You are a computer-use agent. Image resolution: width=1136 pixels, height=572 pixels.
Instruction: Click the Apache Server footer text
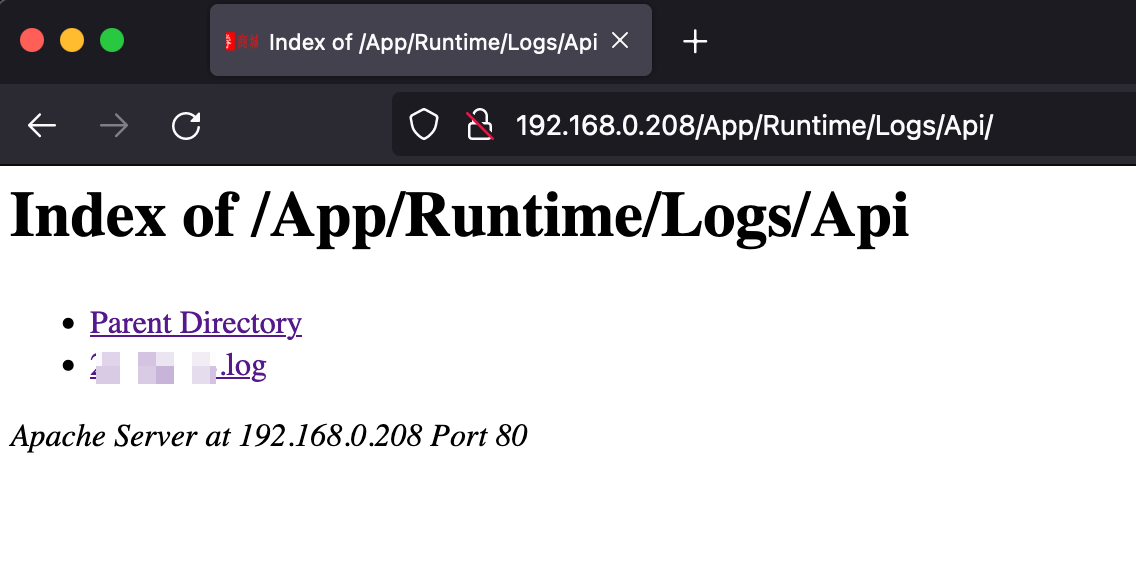[x=268, y=436]
